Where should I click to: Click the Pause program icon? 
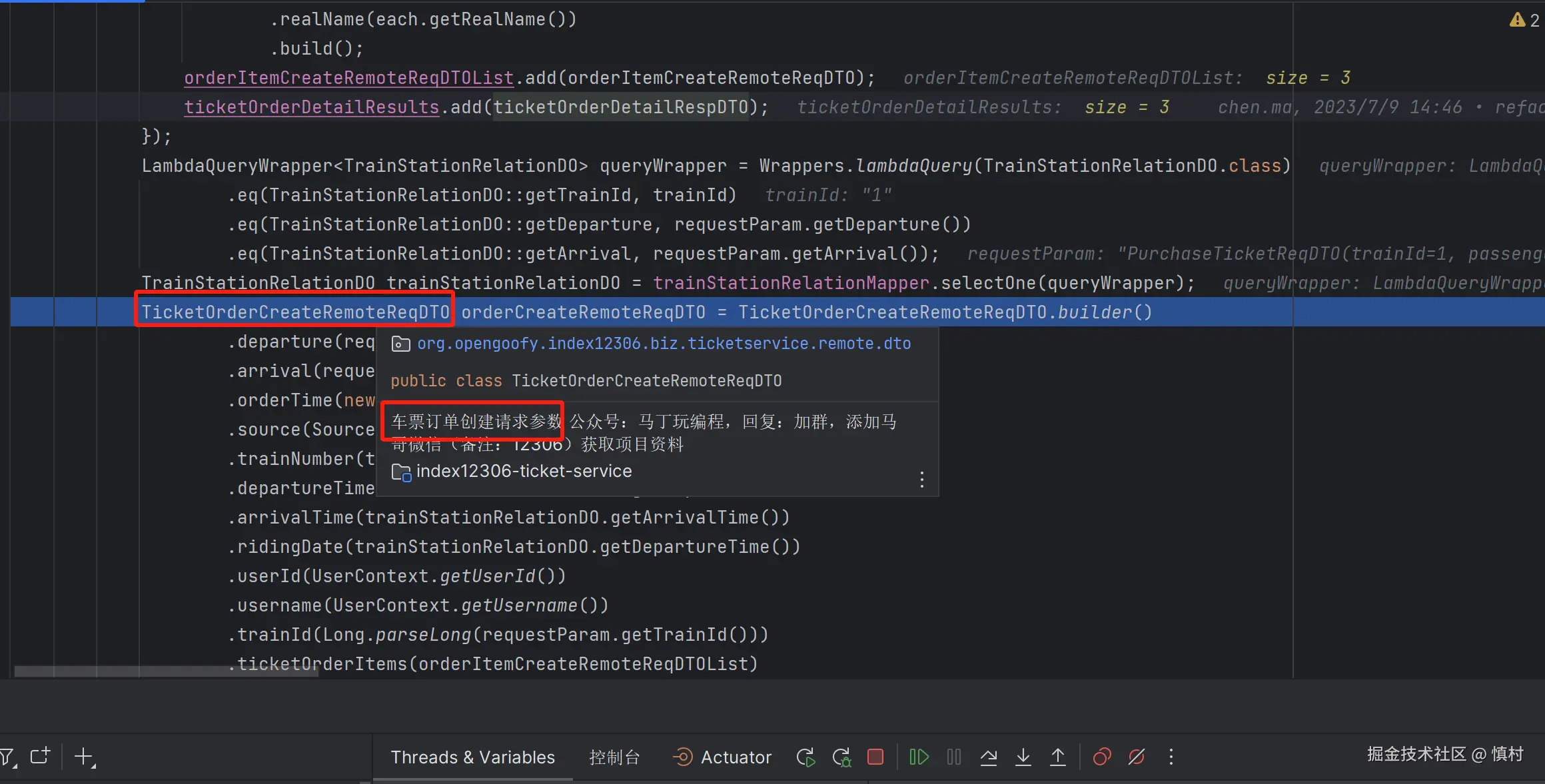pyautogui.click(x=954, y=757)
